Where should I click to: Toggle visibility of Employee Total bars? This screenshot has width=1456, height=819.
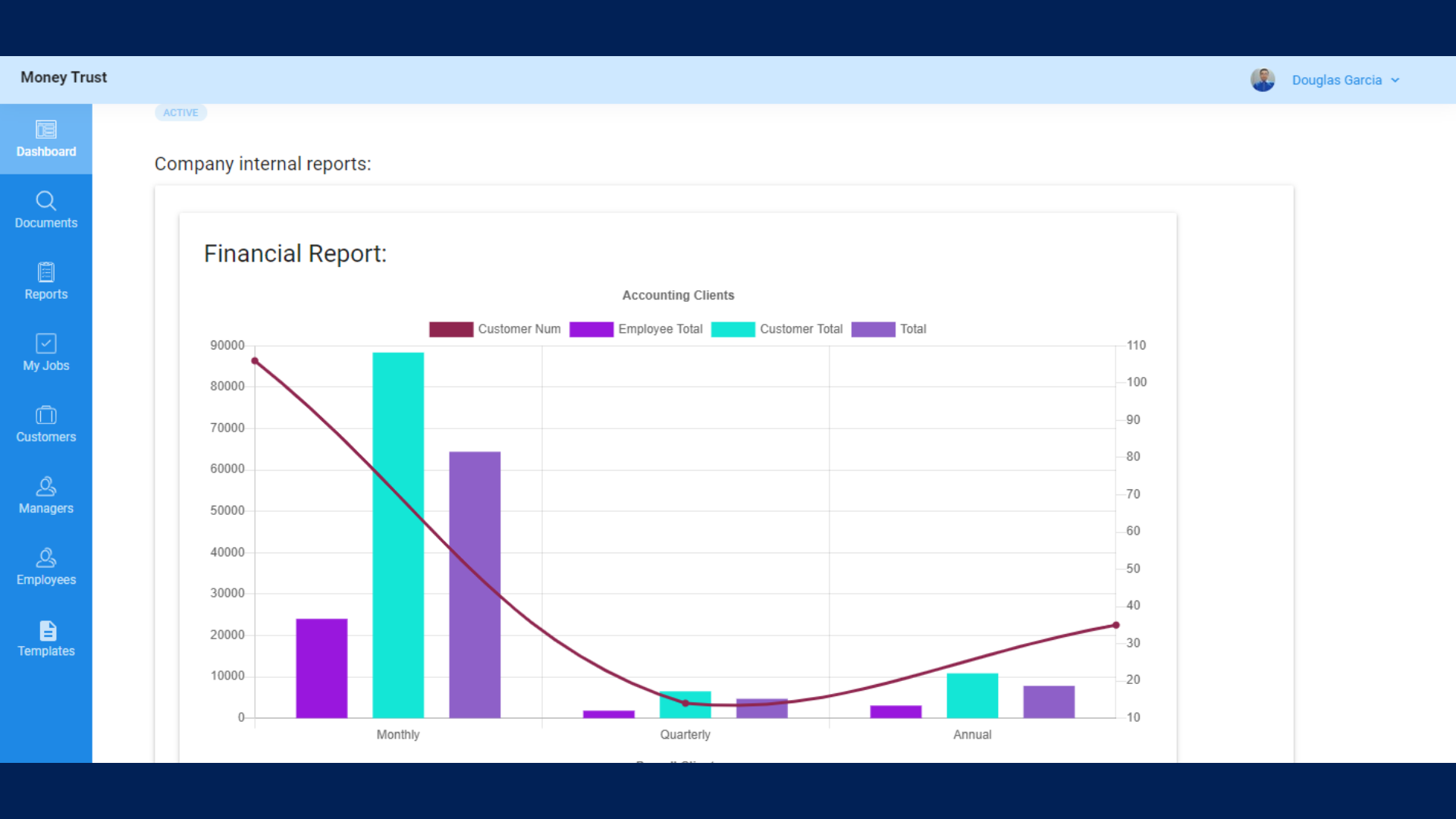tap(636, 329)
